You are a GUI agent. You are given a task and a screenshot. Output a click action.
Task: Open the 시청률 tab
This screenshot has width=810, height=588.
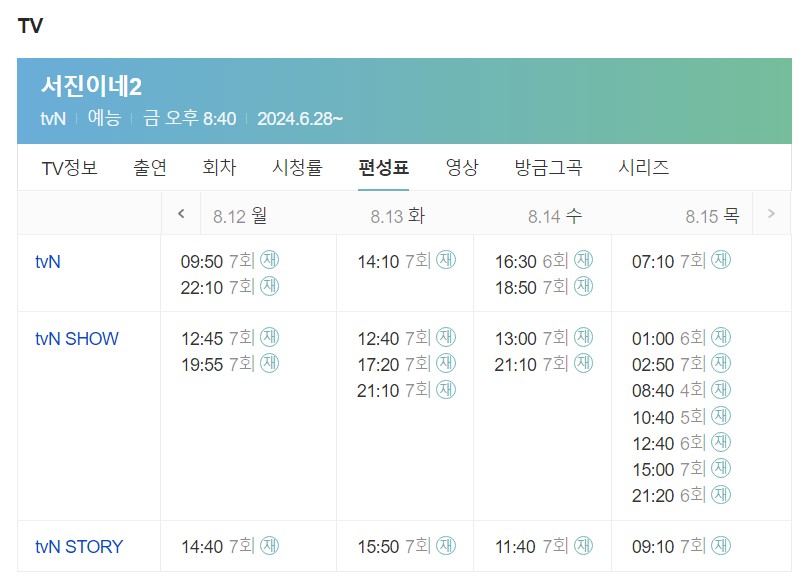[x=297, y=167]
